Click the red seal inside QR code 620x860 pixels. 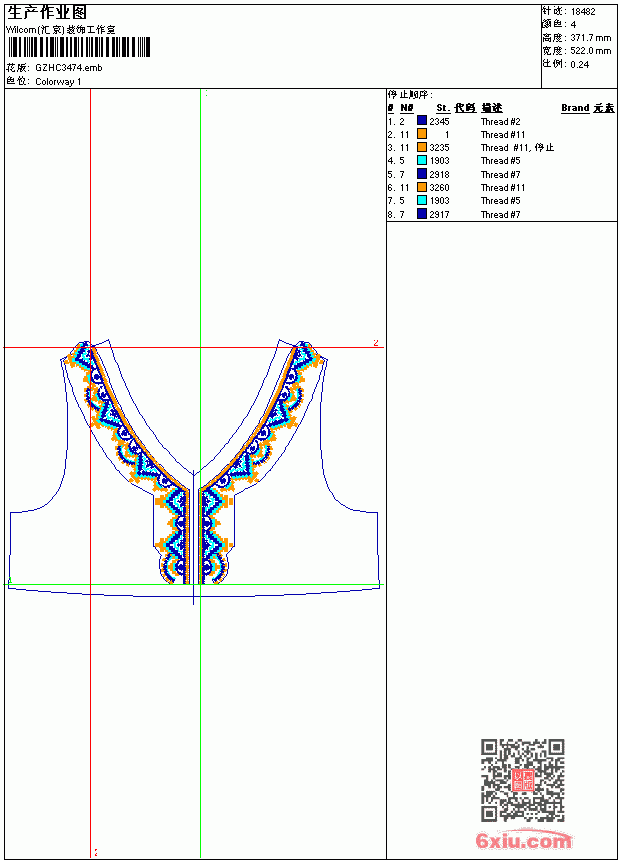click(x=523, y=779)
